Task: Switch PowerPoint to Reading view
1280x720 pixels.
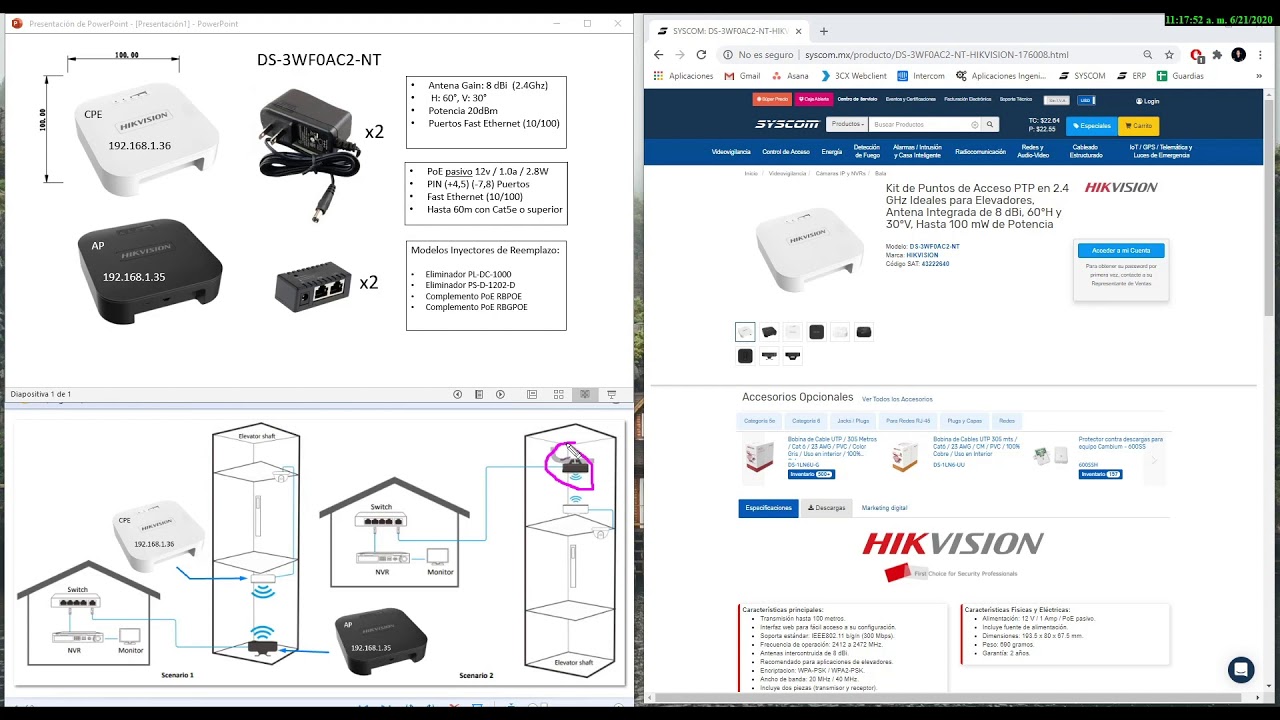Action: tap(585, 394)
